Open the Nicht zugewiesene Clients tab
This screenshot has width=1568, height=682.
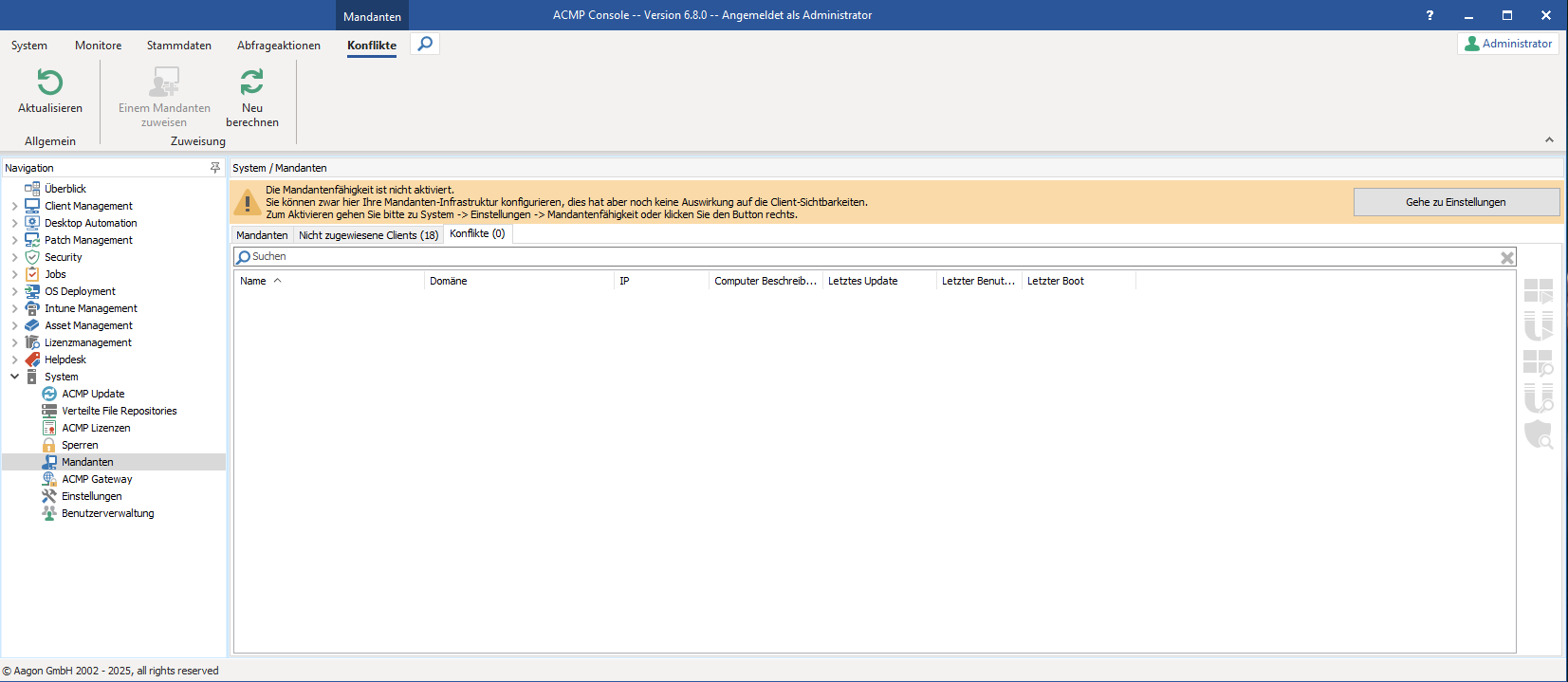[368, 235]
